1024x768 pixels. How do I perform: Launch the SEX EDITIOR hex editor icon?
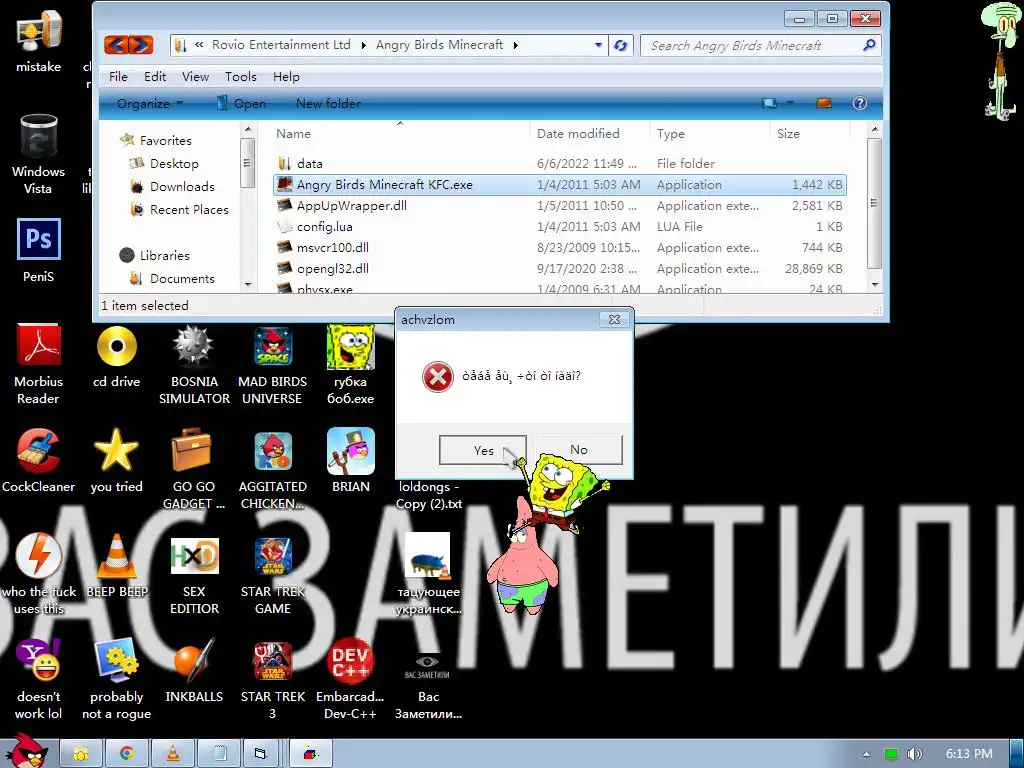click(194, 573)
